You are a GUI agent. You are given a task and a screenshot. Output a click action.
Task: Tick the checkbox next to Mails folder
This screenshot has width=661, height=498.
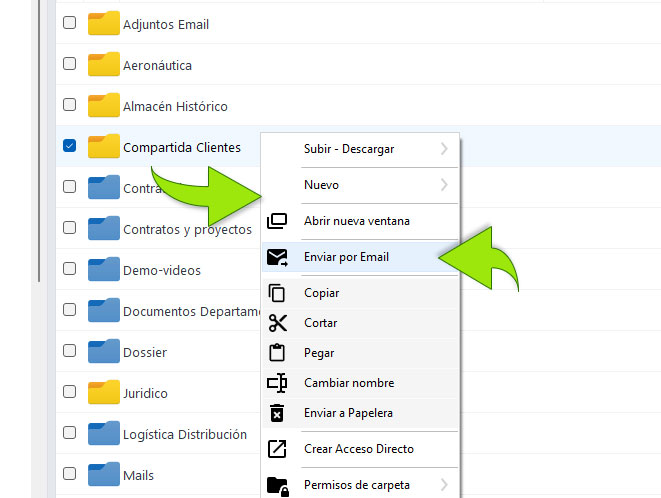69,474
